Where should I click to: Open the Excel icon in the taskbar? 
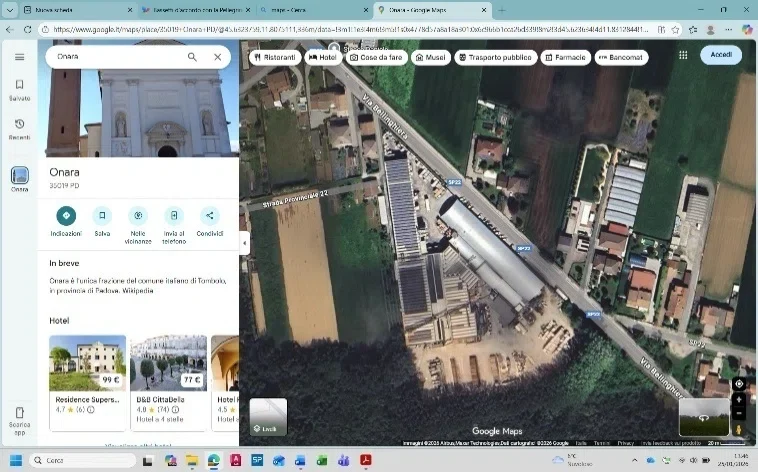click(x=321, y=460)
